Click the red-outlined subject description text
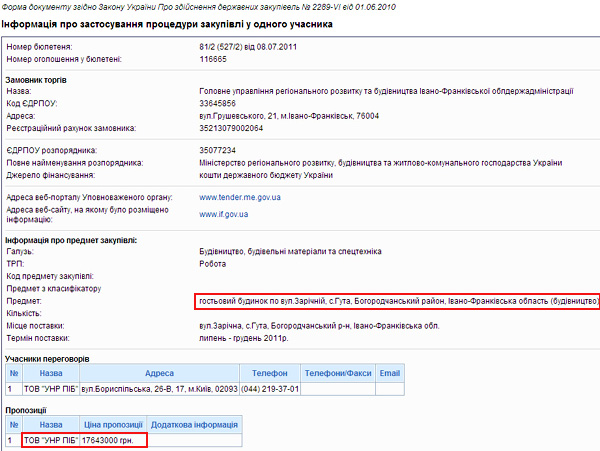 pyautogui.click(x=397, y=301)
